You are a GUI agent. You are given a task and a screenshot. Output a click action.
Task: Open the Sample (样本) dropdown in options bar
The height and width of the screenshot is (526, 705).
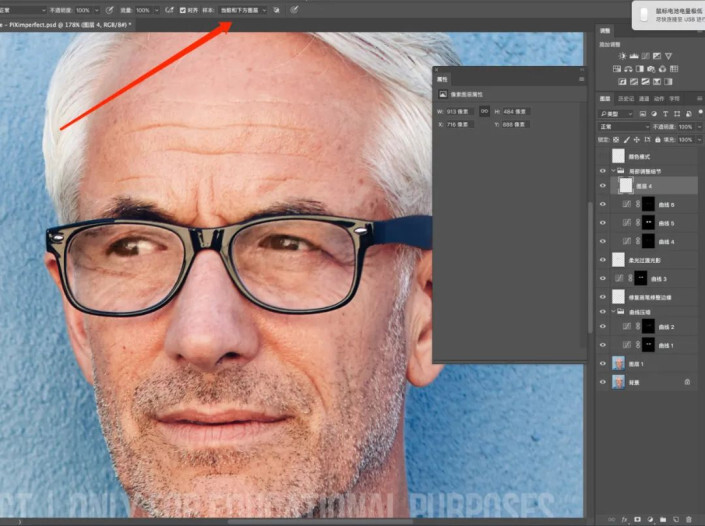point(243,9)
